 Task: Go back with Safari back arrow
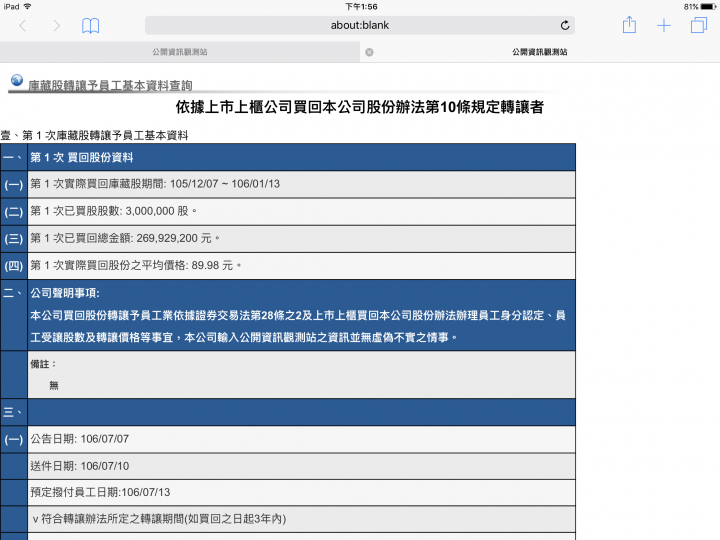22,26
